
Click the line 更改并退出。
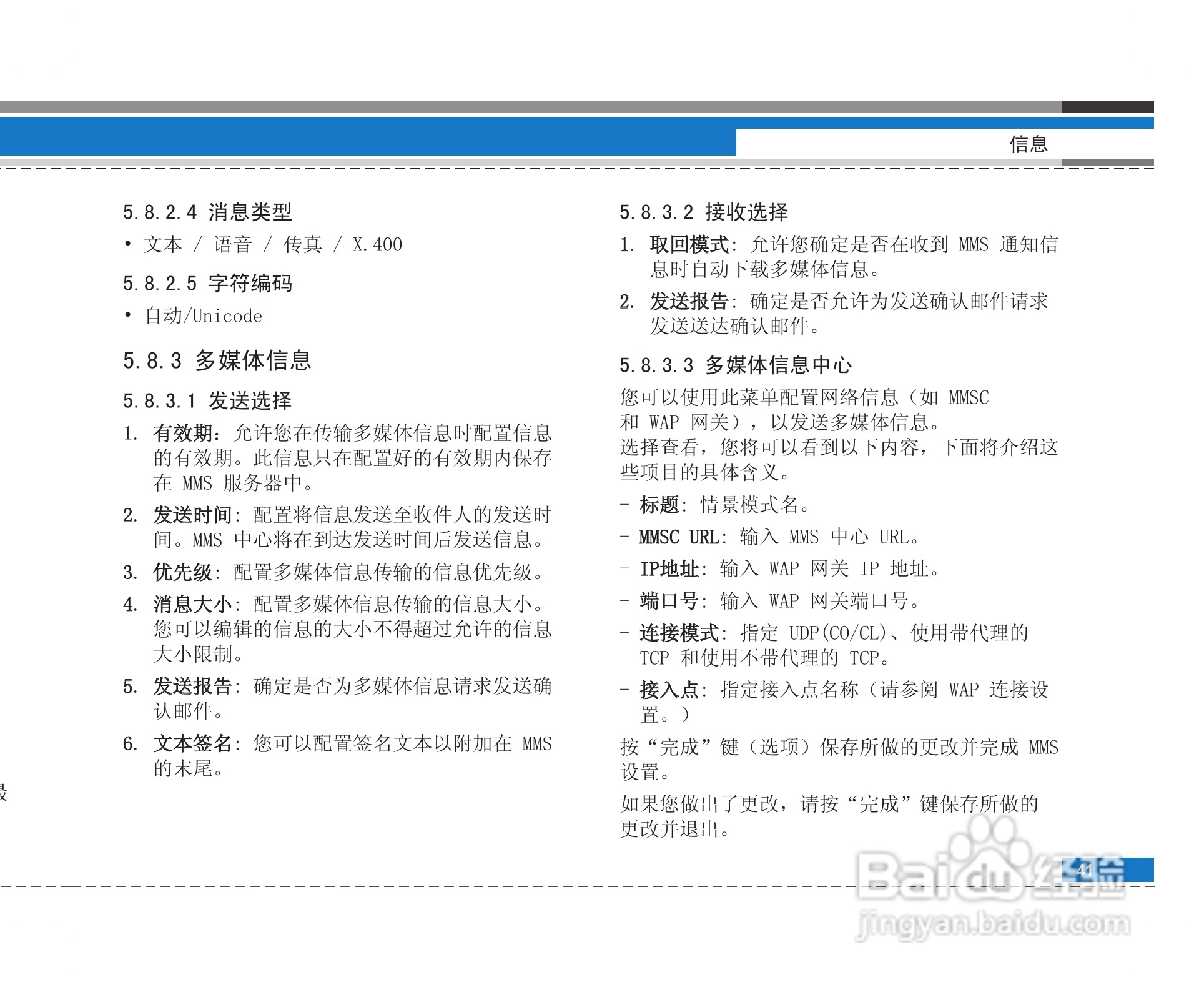[676, 830]
